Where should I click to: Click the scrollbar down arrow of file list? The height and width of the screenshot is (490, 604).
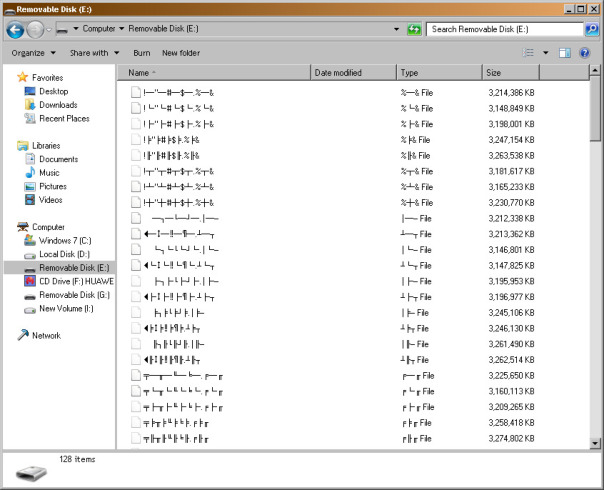click(x=595, y=443)
